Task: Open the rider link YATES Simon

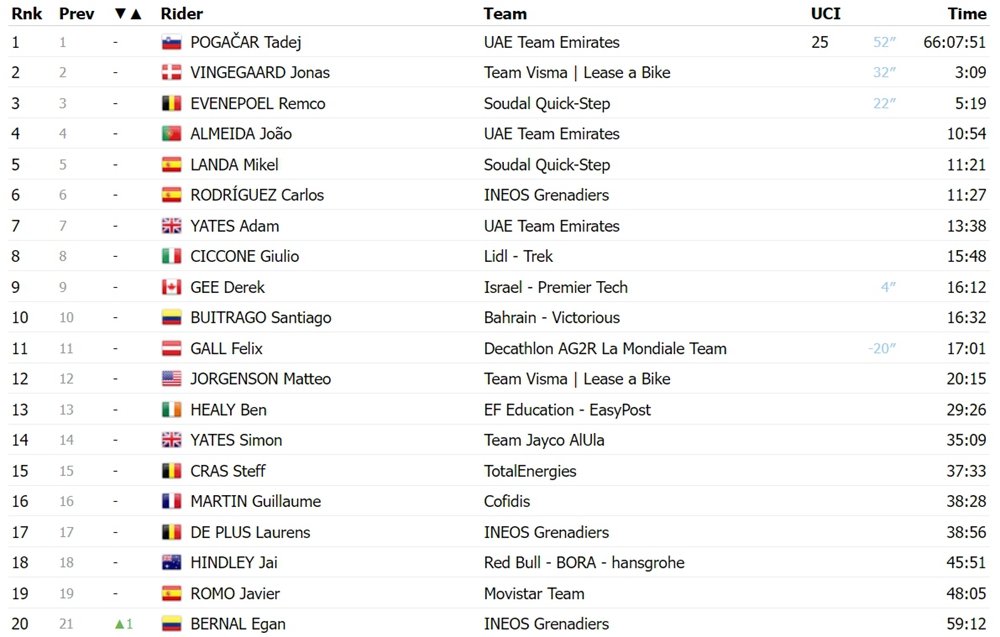Action: (x=236, y=441)
